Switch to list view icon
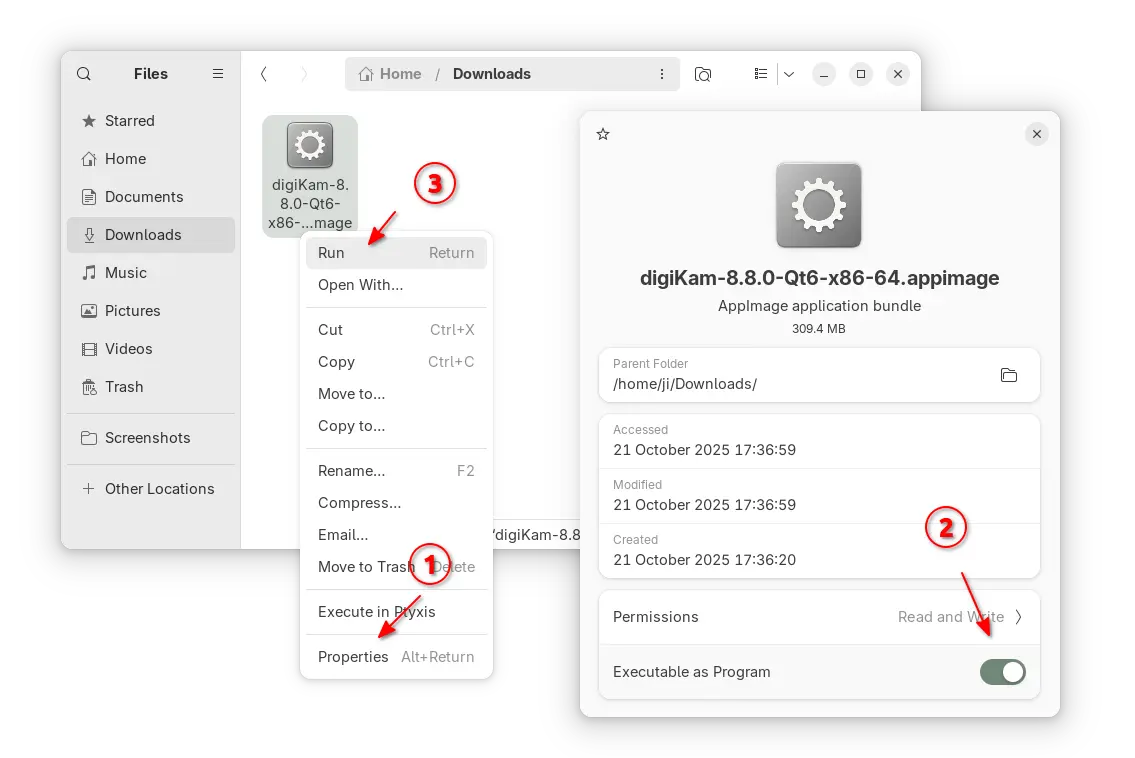1135x758 pixels. (x=761, y=74)
